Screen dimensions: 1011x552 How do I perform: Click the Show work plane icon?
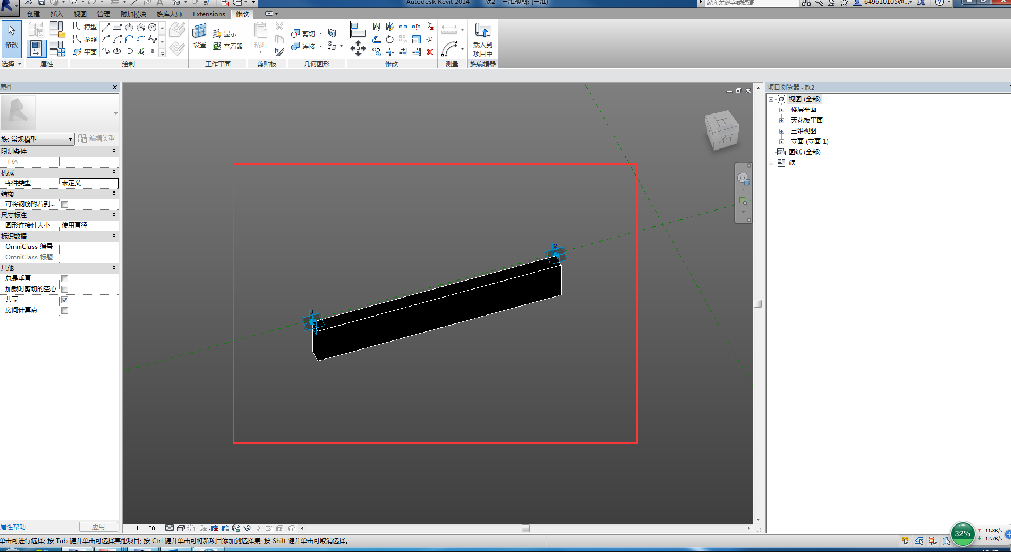tap(227, 33)
